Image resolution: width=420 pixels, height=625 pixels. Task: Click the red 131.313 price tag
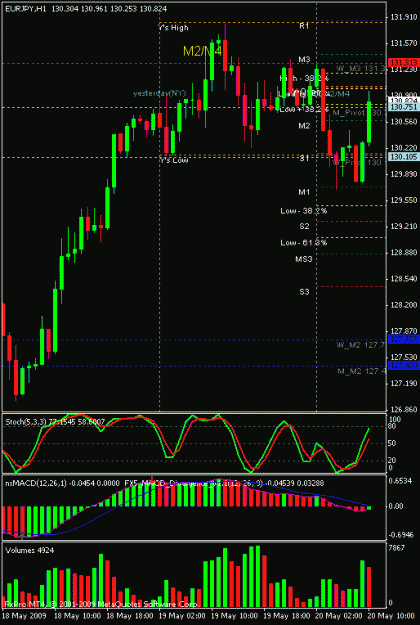(404, 63)
